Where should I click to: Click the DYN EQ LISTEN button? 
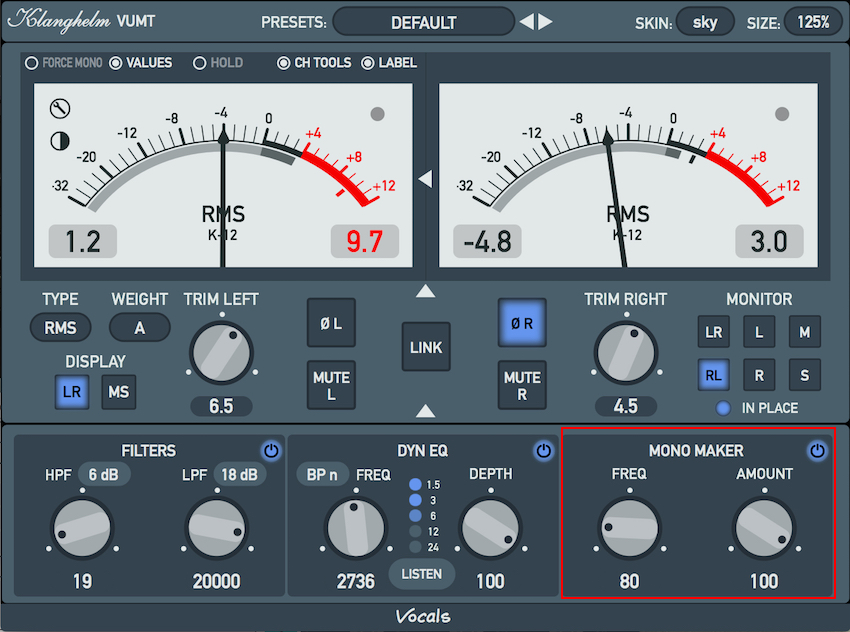click(x=422, y=574)
